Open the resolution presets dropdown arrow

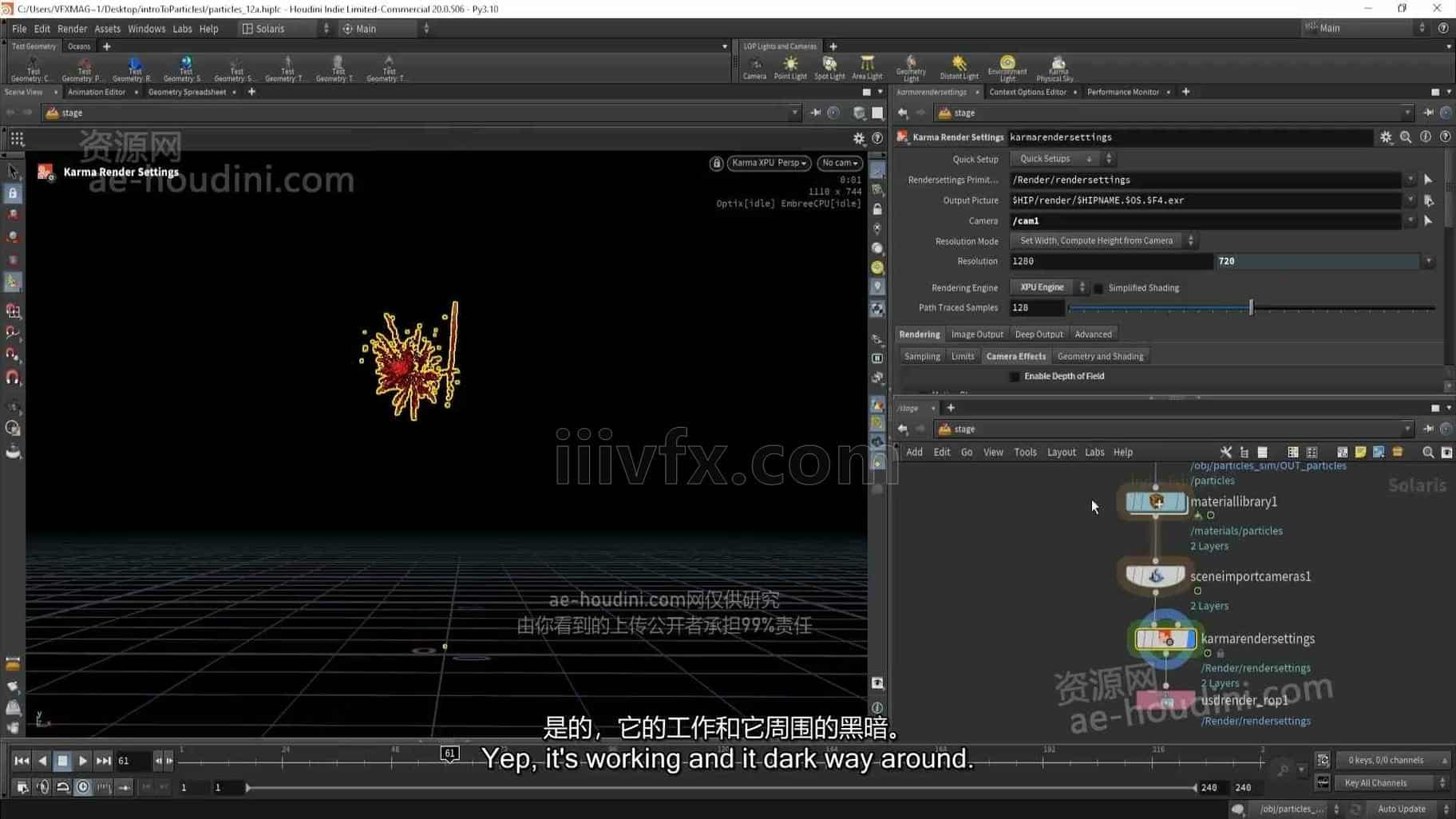(x=1428, y=262)
